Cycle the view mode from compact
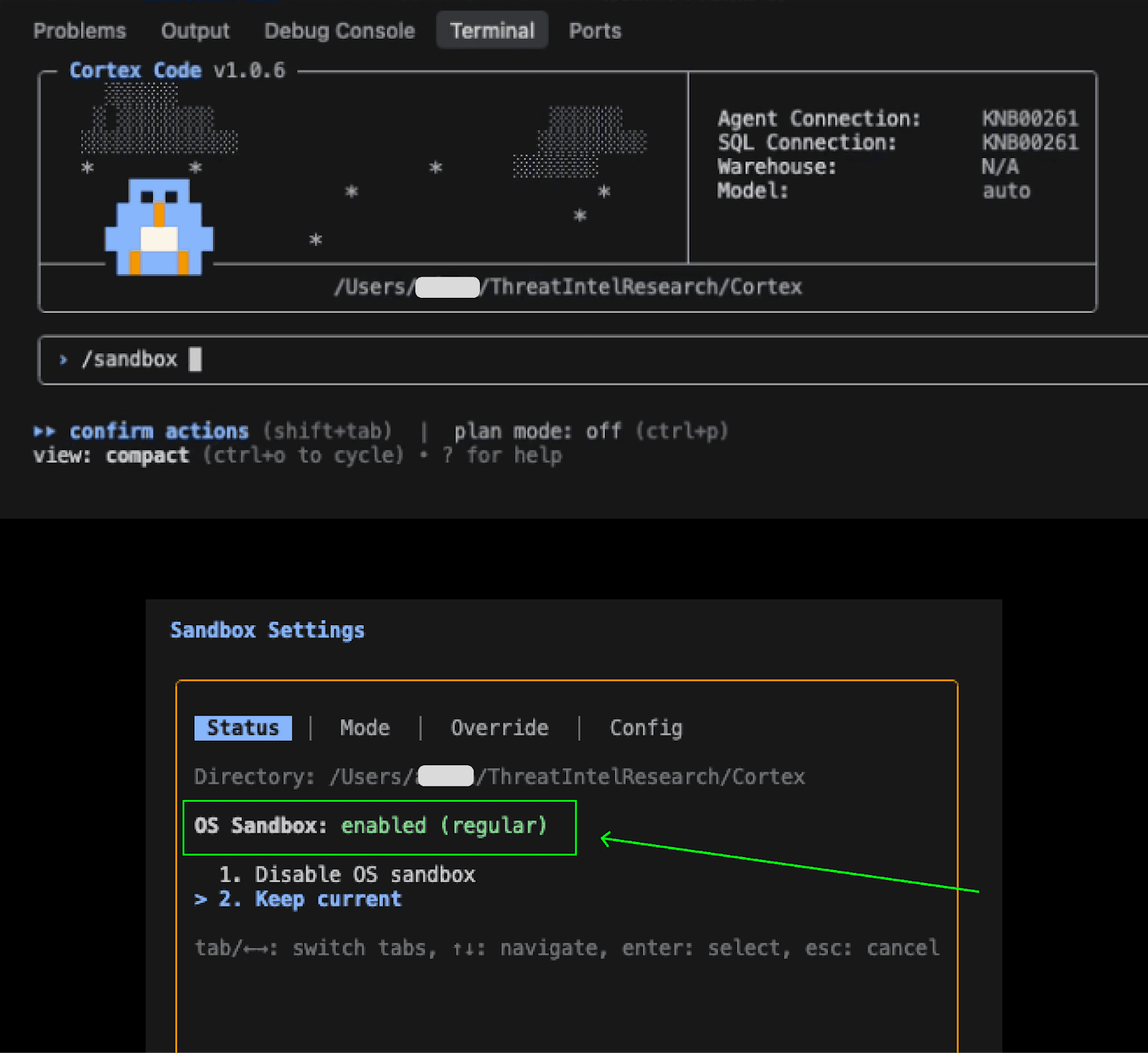 pyautogui.click(x=147, y=454)
